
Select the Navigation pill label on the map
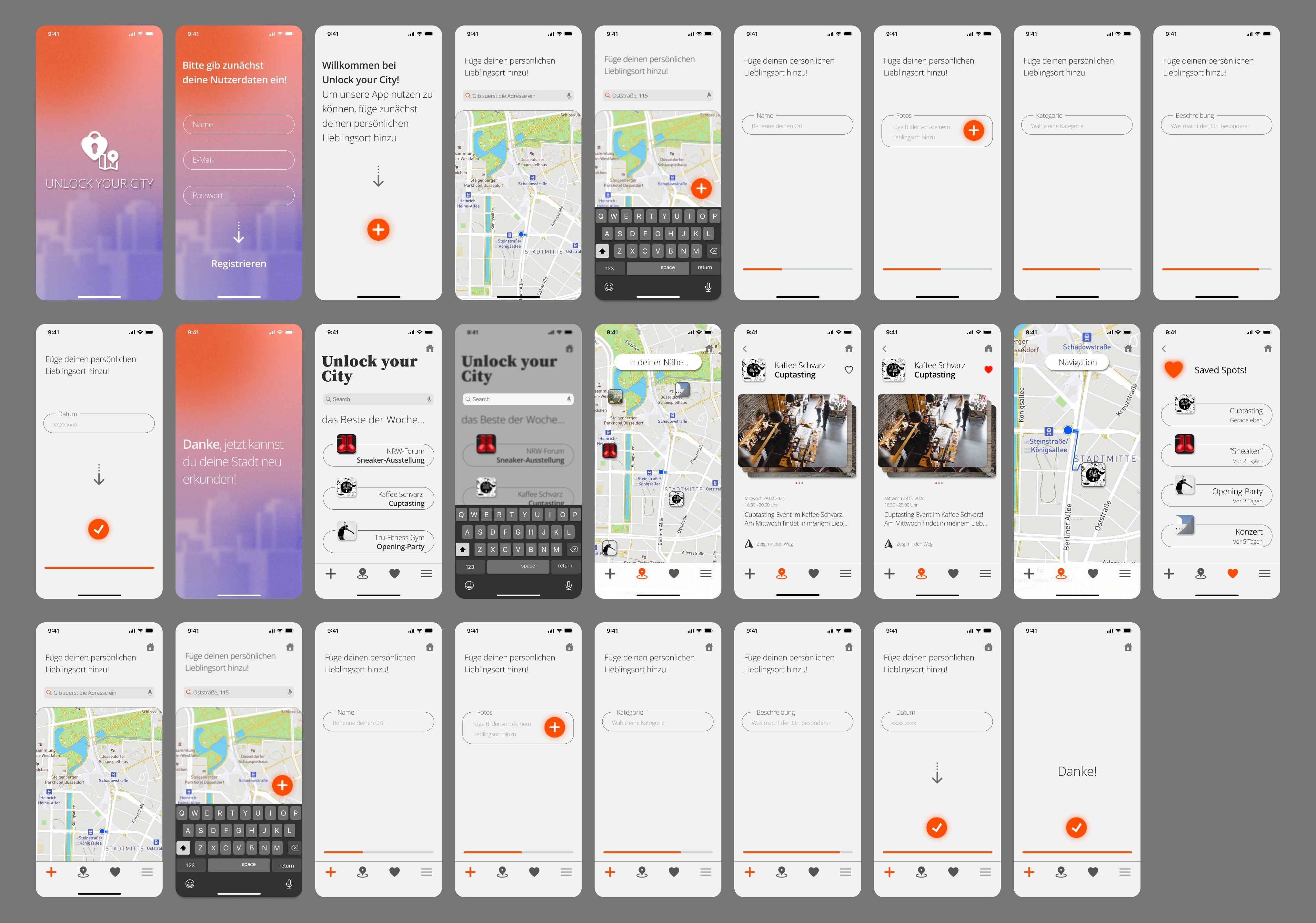coord(1077,362)
